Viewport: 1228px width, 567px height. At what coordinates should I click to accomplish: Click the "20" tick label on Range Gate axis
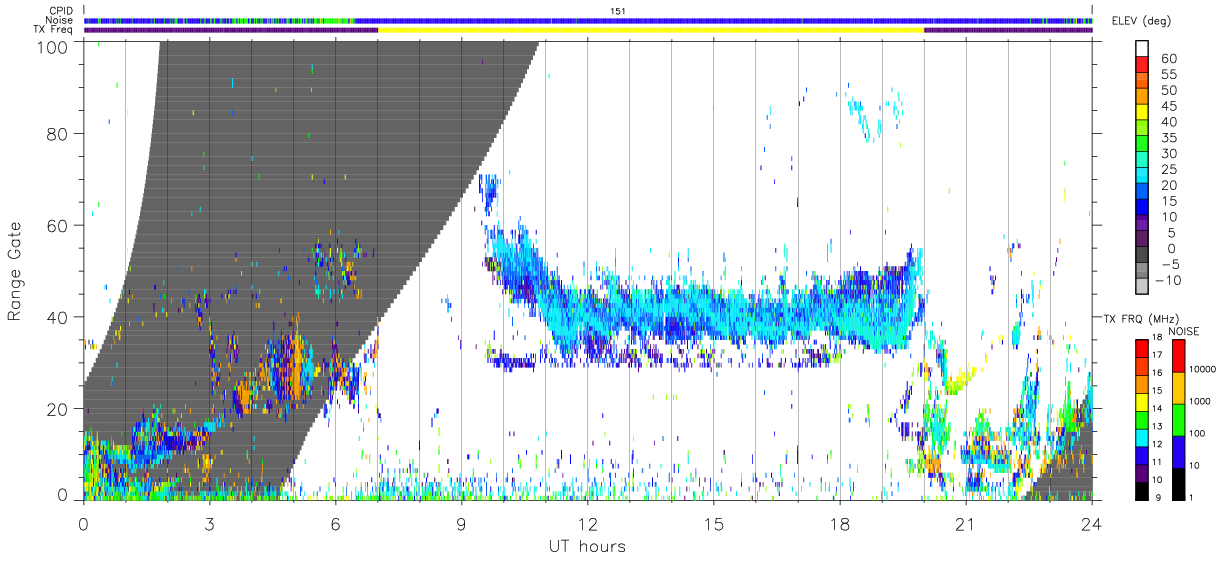coord(58,409)
